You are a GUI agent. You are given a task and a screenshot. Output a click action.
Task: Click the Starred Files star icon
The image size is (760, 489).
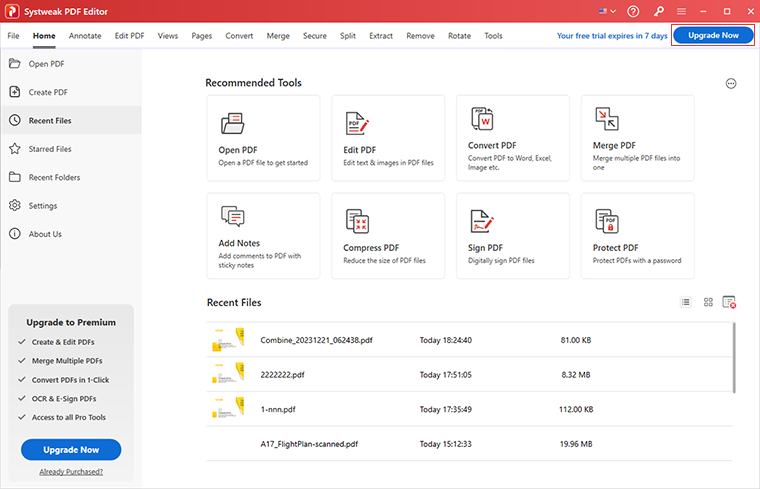(x=15, y=148)
